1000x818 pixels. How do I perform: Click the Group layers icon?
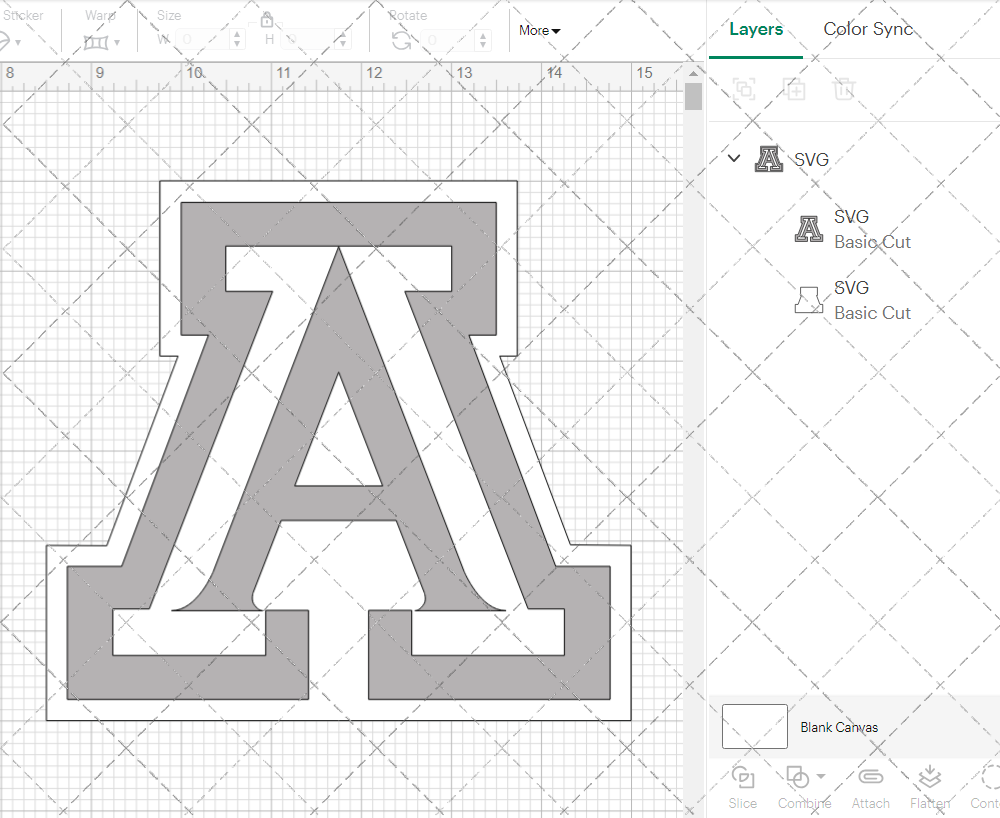(744, 89)
